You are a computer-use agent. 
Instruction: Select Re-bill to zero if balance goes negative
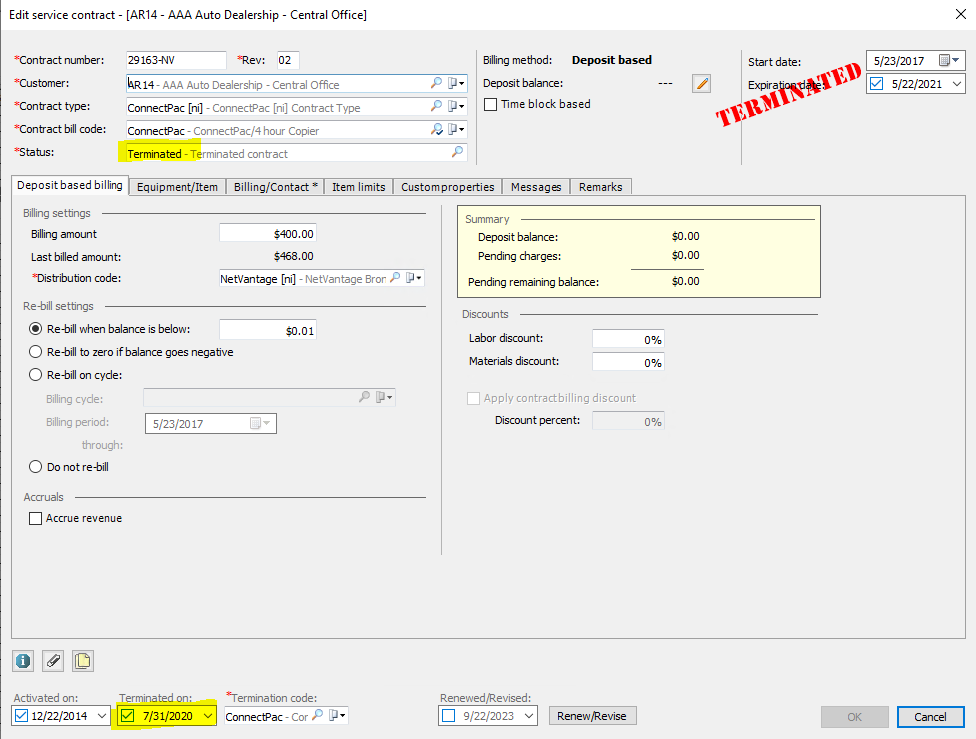35,352
